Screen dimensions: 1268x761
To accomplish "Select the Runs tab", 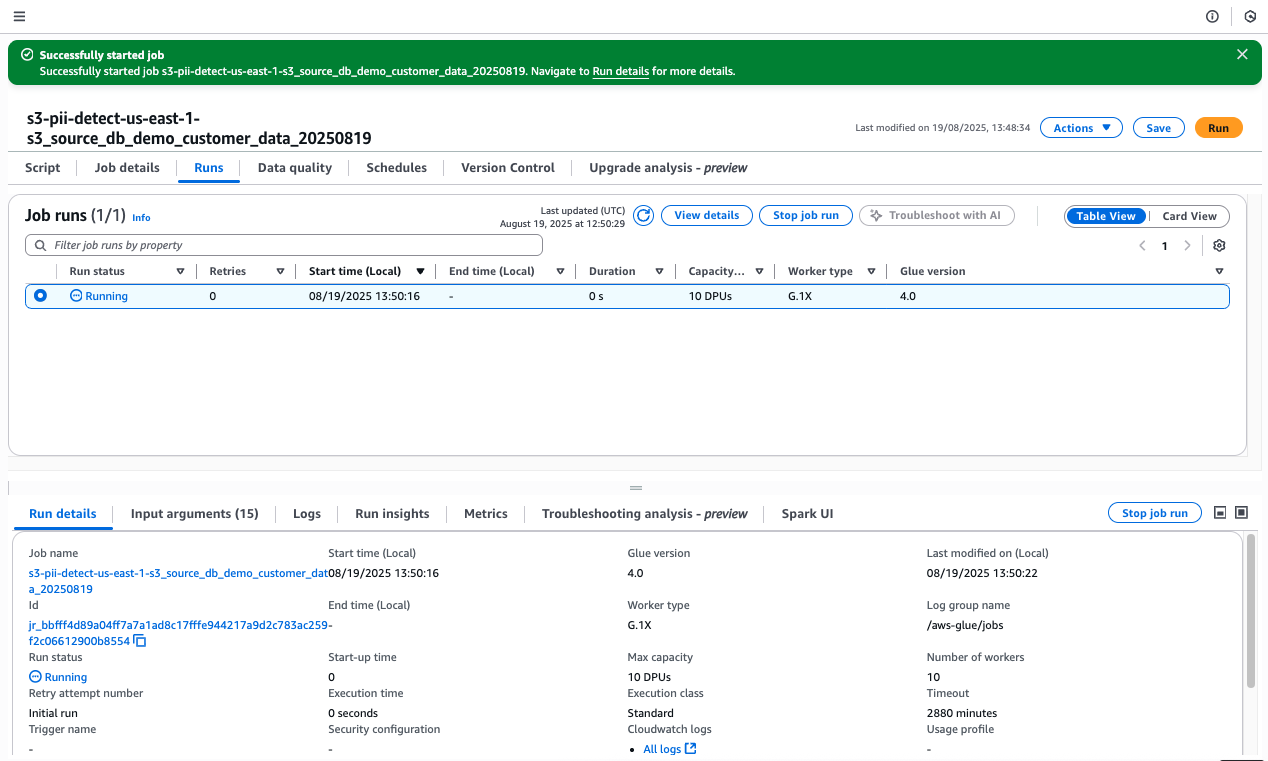I will click(209, 168).
